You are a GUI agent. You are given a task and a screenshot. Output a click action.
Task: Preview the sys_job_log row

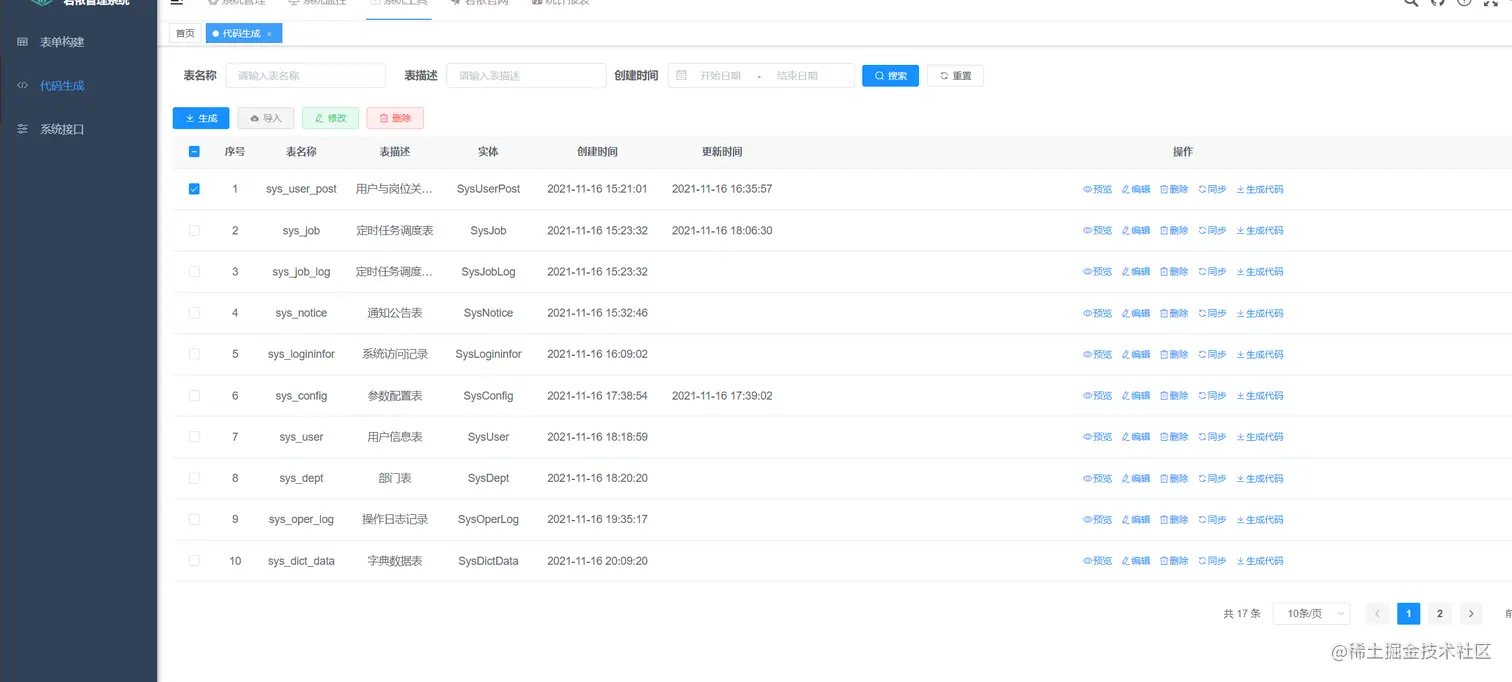coord(1097,272)
